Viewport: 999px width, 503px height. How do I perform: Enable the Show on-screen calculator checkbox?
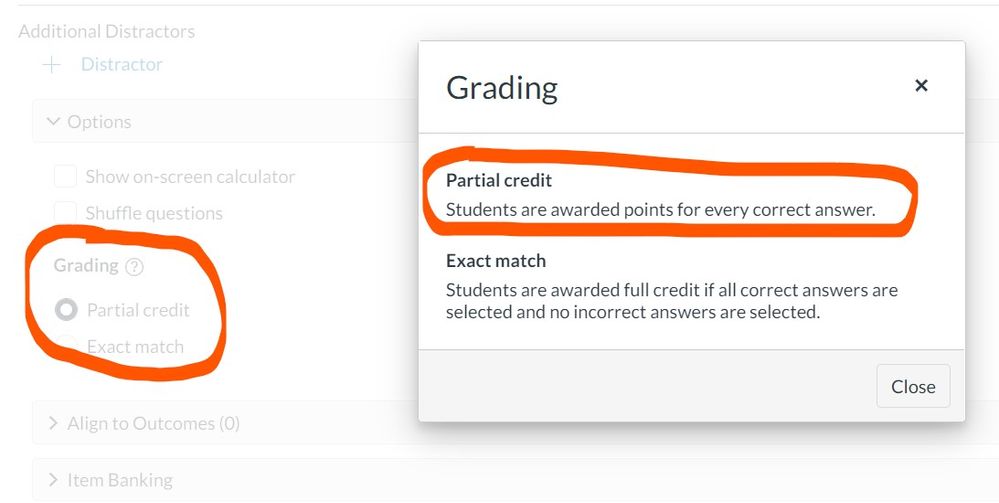point(66,176)
